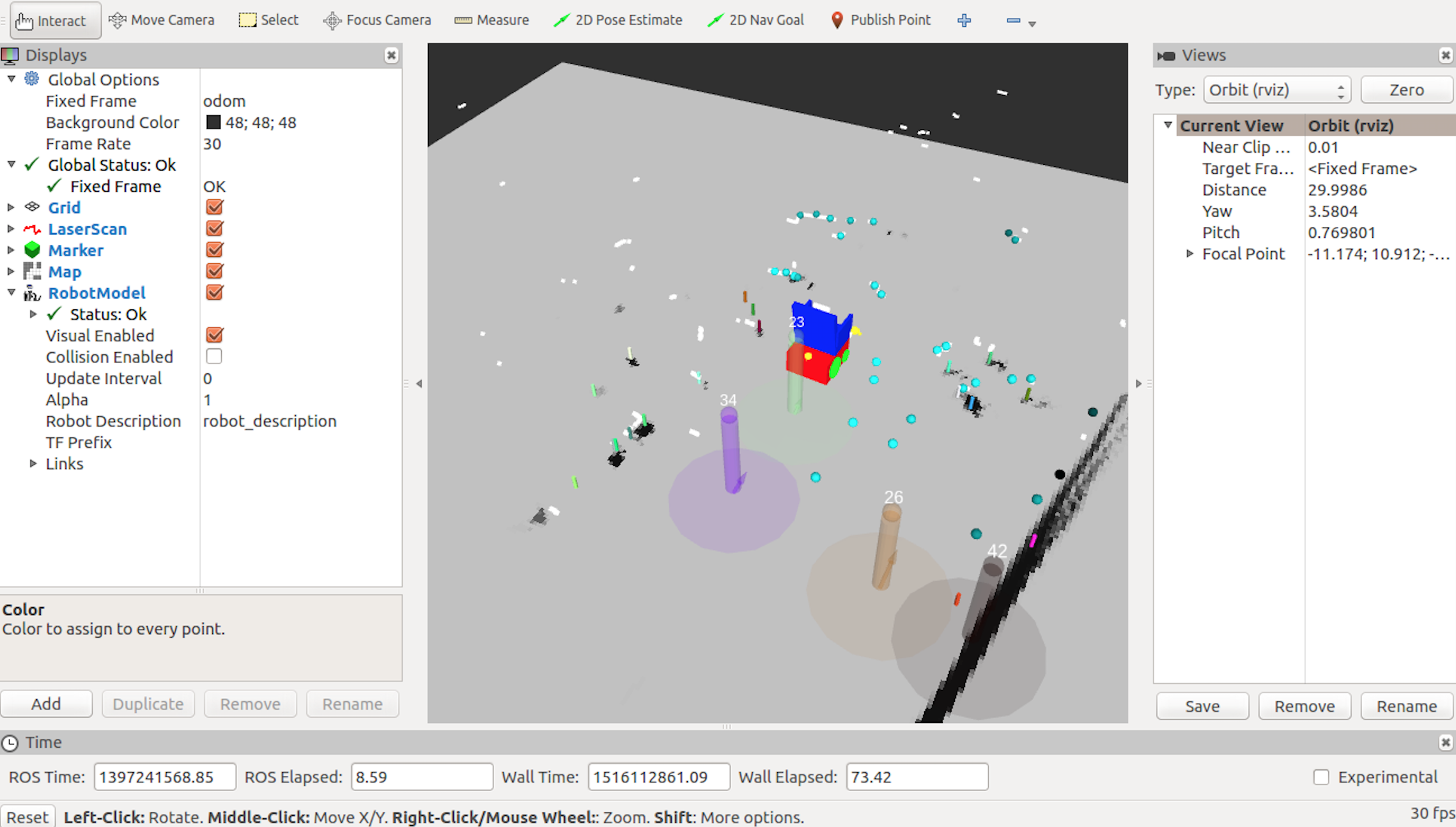
Task: Click the ROS Time field
Action: (165, 777)
